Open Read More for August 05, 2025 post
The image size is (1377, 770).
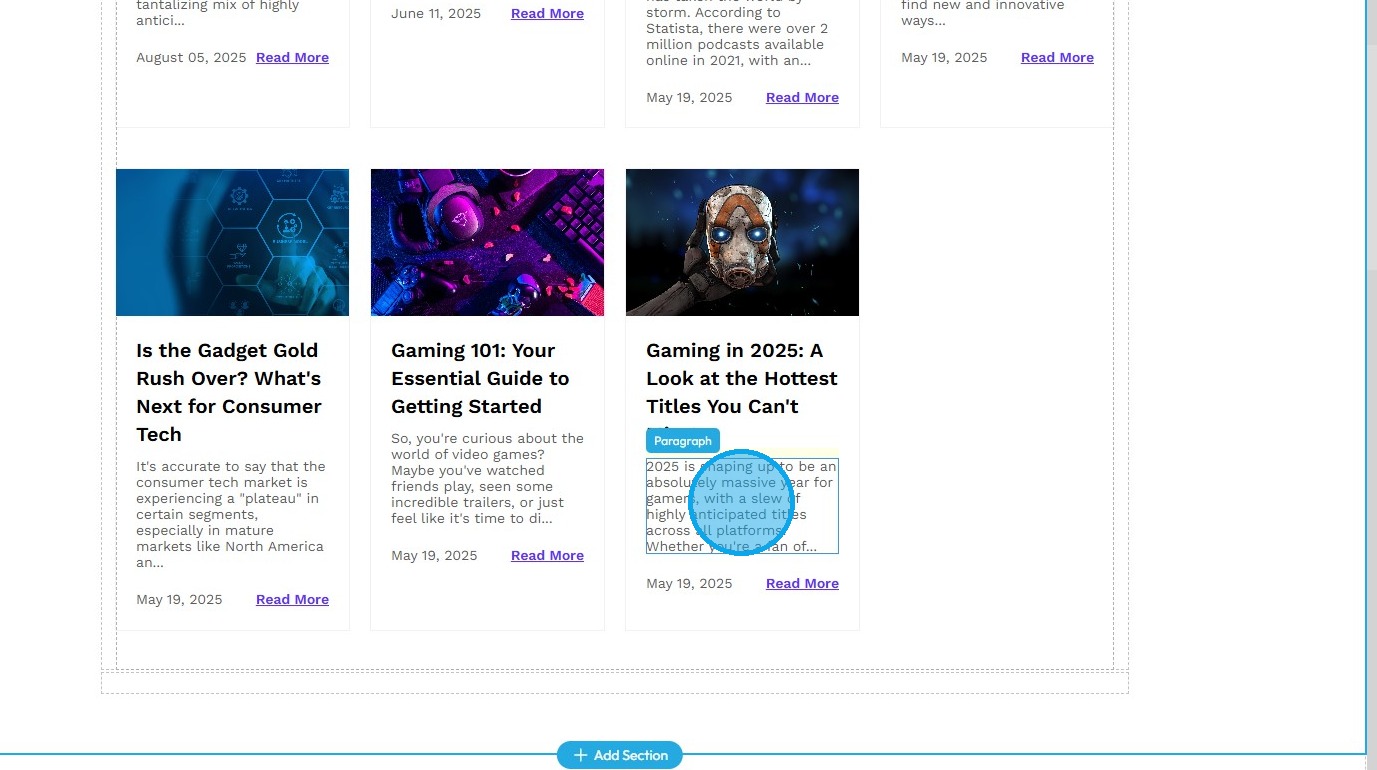[292, 58]
